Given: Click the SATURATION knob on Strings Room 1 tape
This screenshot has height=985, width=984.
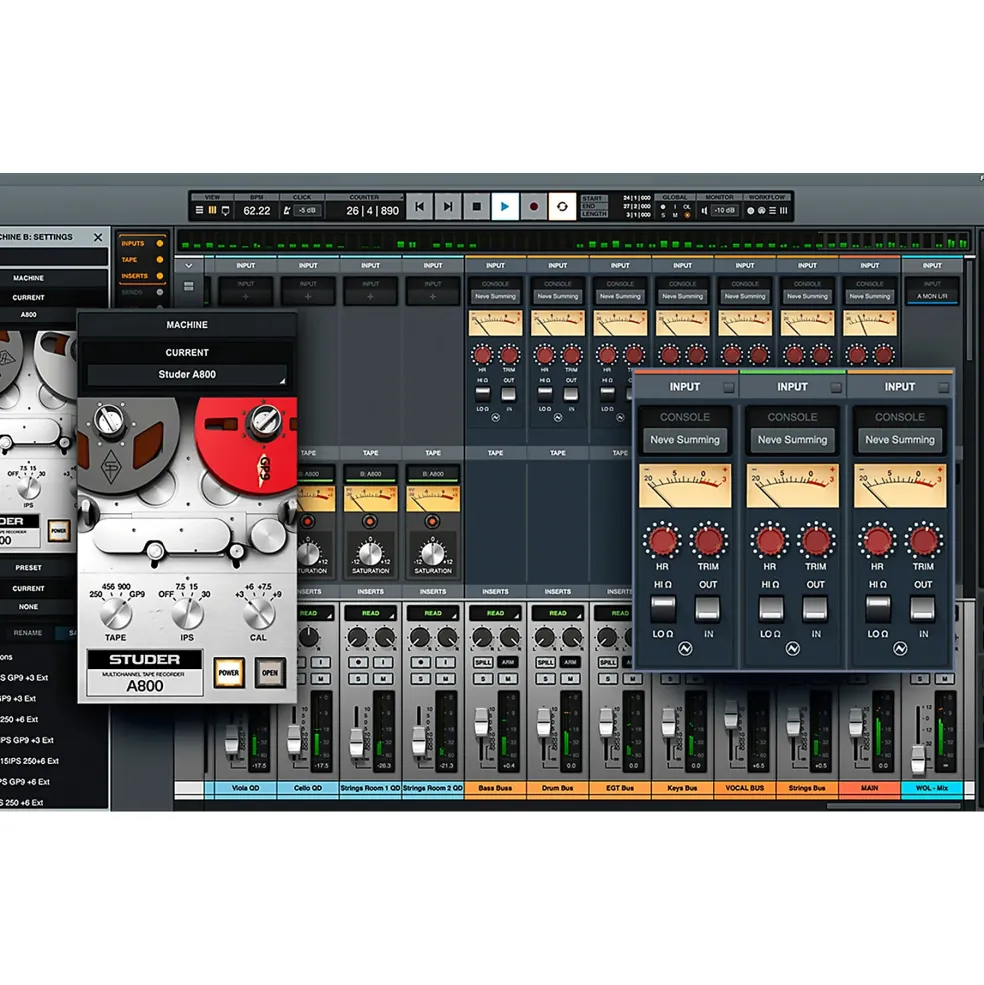Looking at the screenshot, I should click(x=370, y=553).
